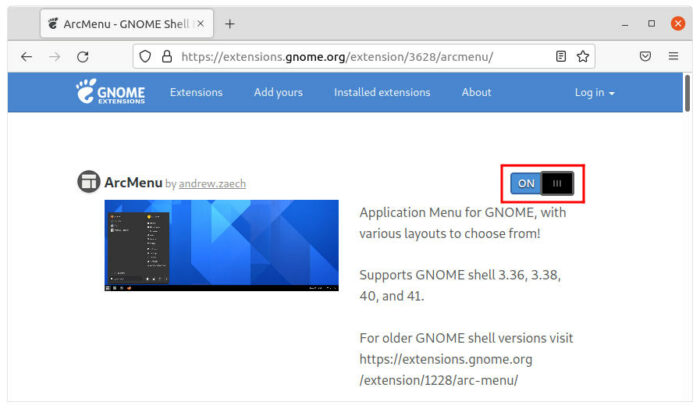Image resolution: width=700 pixels, height=409 pixels.
Task: Expand the Log in dropdown
Action: click(595, 92)
